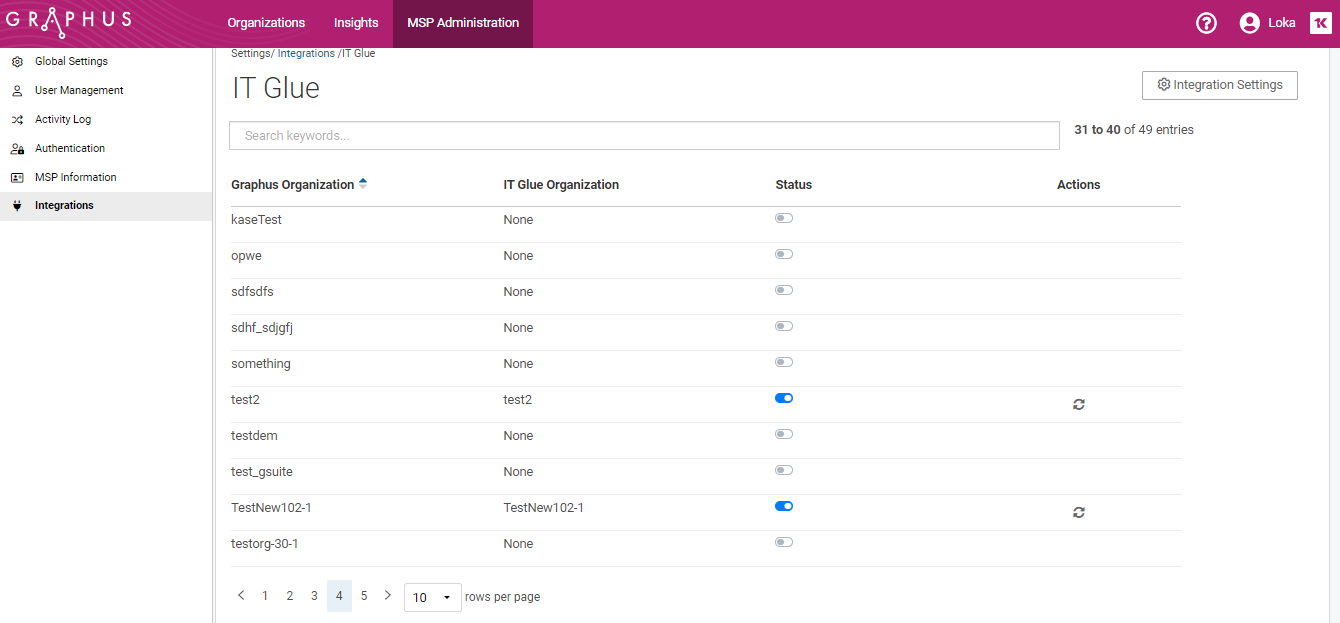
Task: Sync the test2 organization
Action: coord(1079,404)
